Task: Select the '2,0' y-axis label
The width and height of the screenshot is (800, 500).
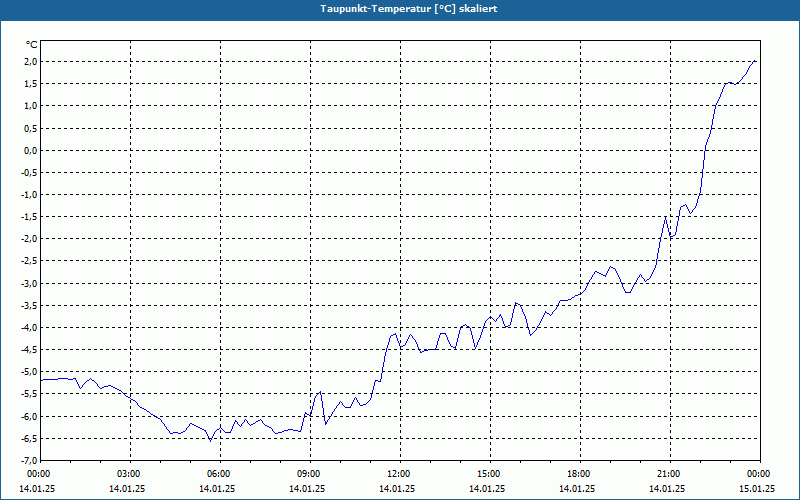Action: click(x=31, y=62)
